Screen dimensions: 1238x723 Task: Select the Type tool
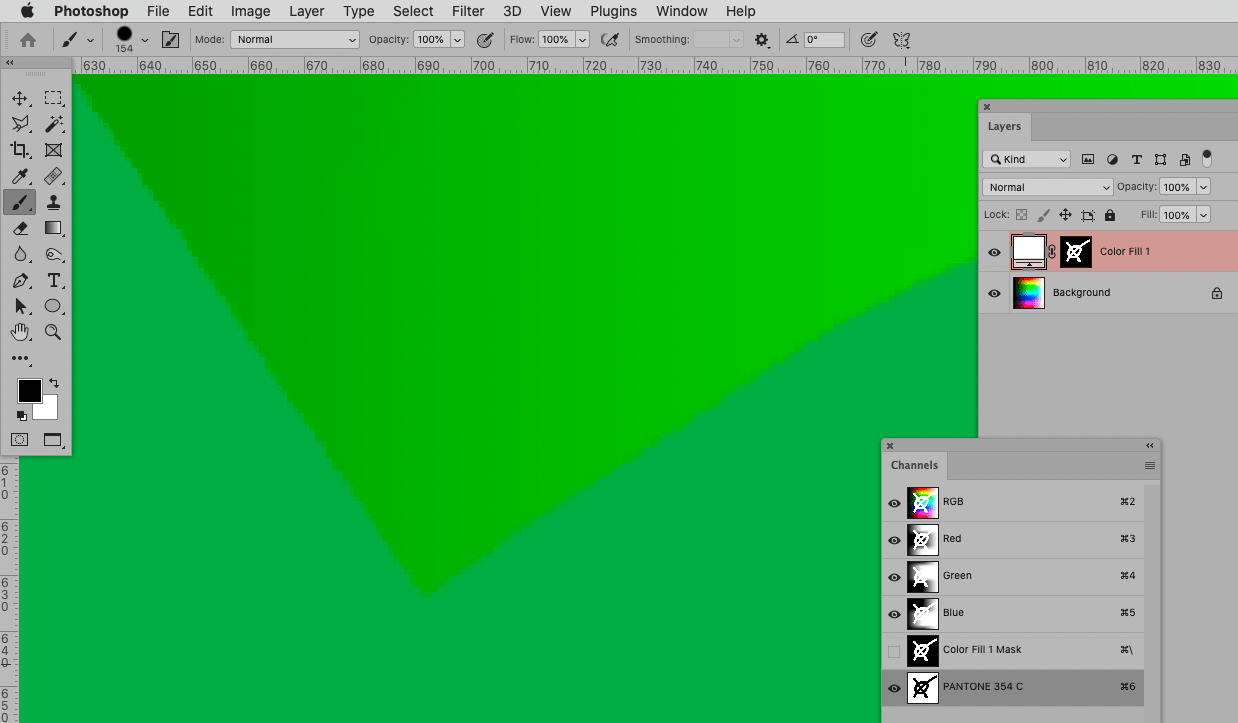(54, 280)
